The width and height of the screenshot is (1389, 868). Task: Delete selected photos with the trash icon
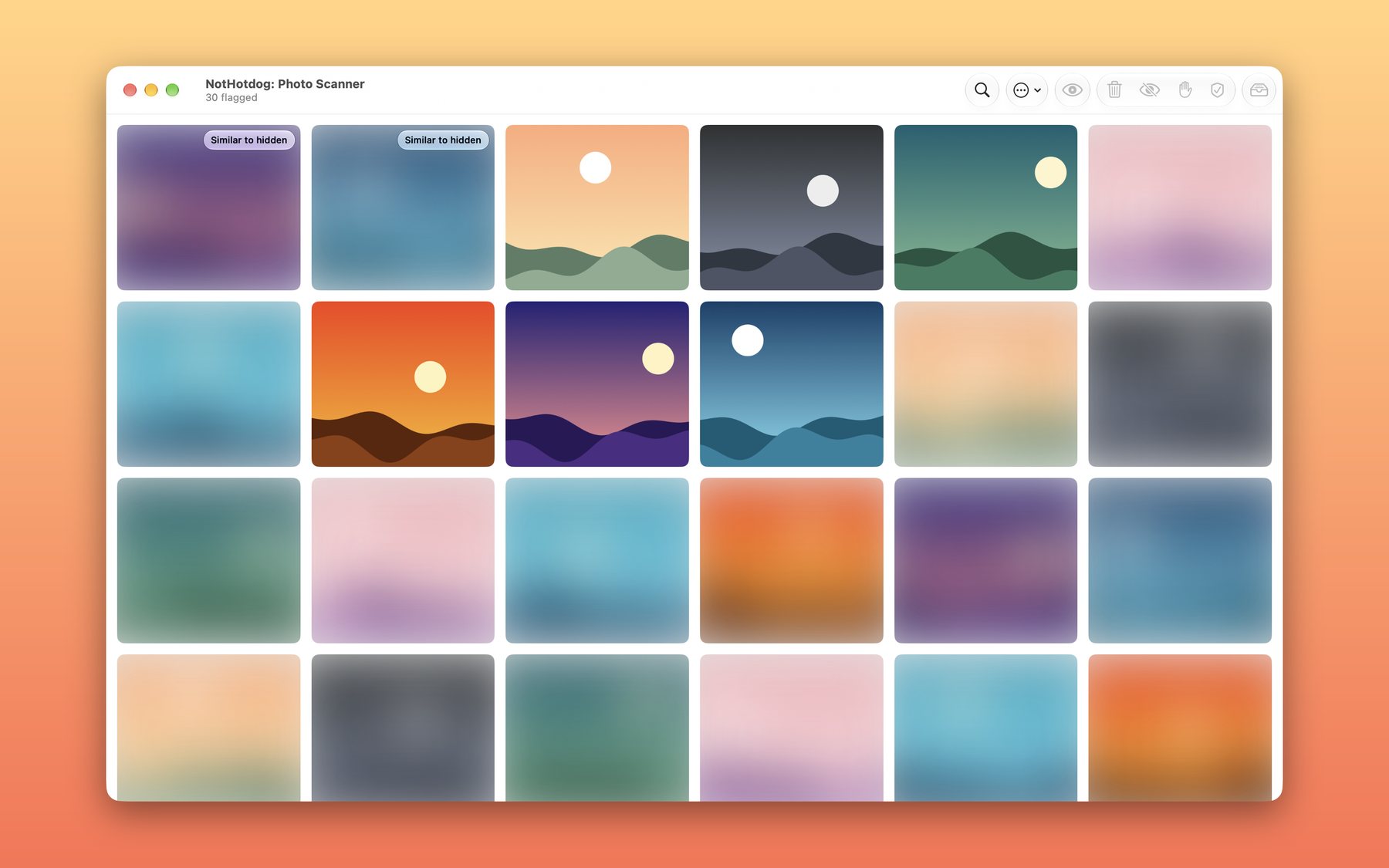pos(1114,90)
